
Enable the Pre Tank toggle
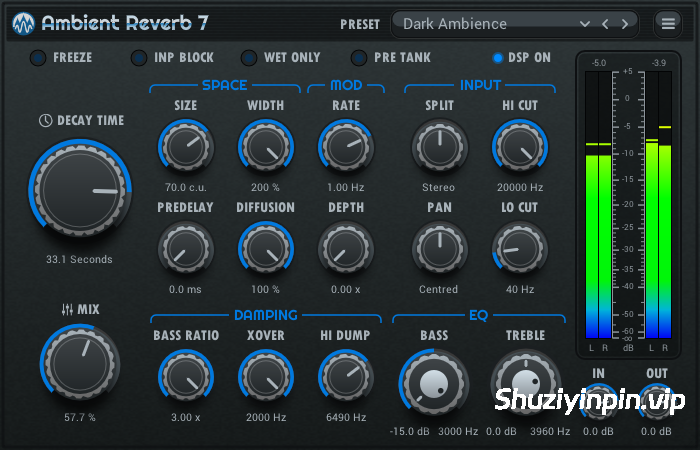pyautogui.click(x=359, y=58)
